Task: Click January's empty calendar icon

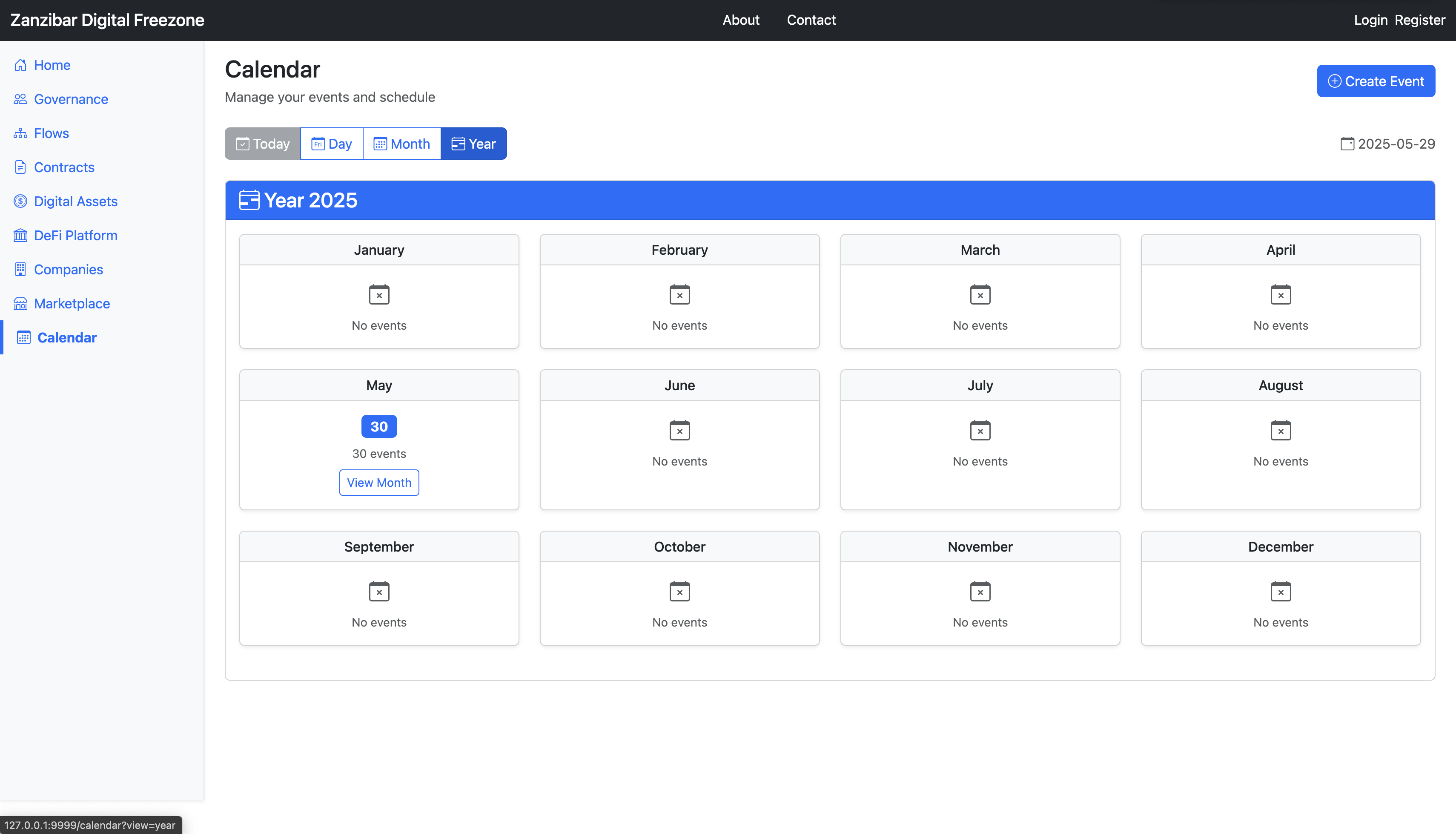Action: [379, 294]
